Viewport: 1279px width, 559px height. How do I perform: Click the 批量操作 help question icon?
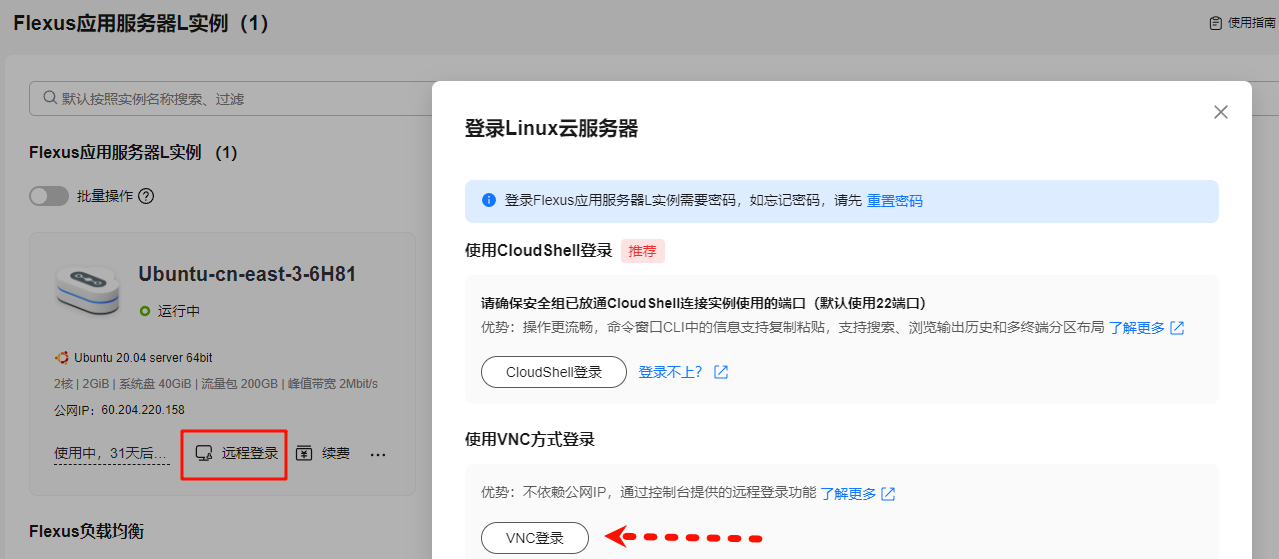pos(146,196)
